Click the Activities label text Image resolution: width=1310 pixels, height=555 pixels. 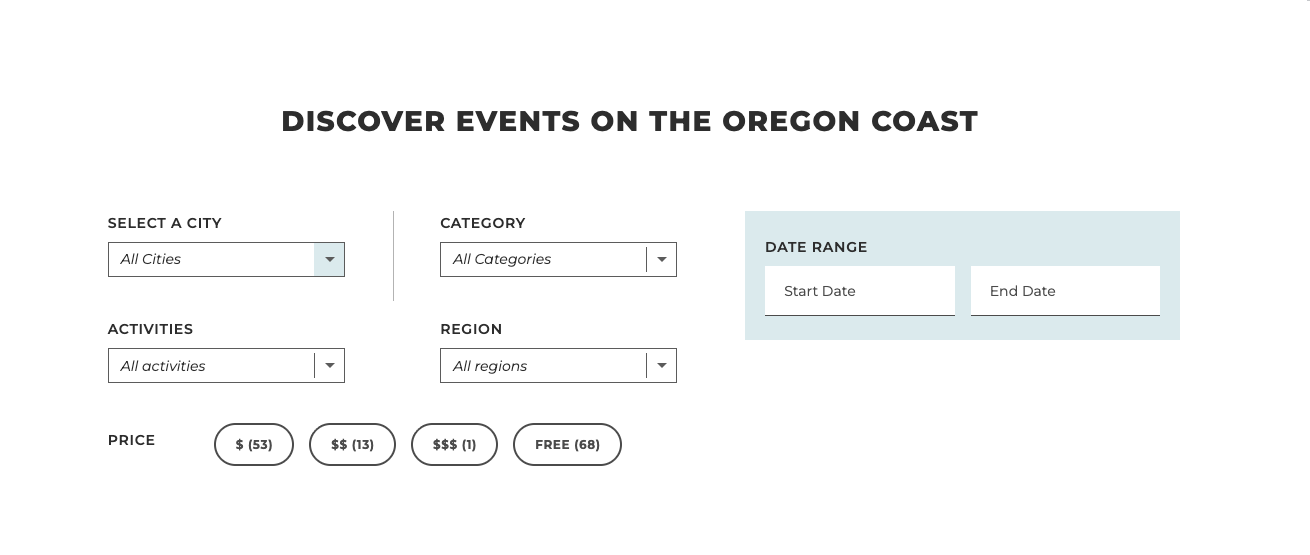[150, 329]
